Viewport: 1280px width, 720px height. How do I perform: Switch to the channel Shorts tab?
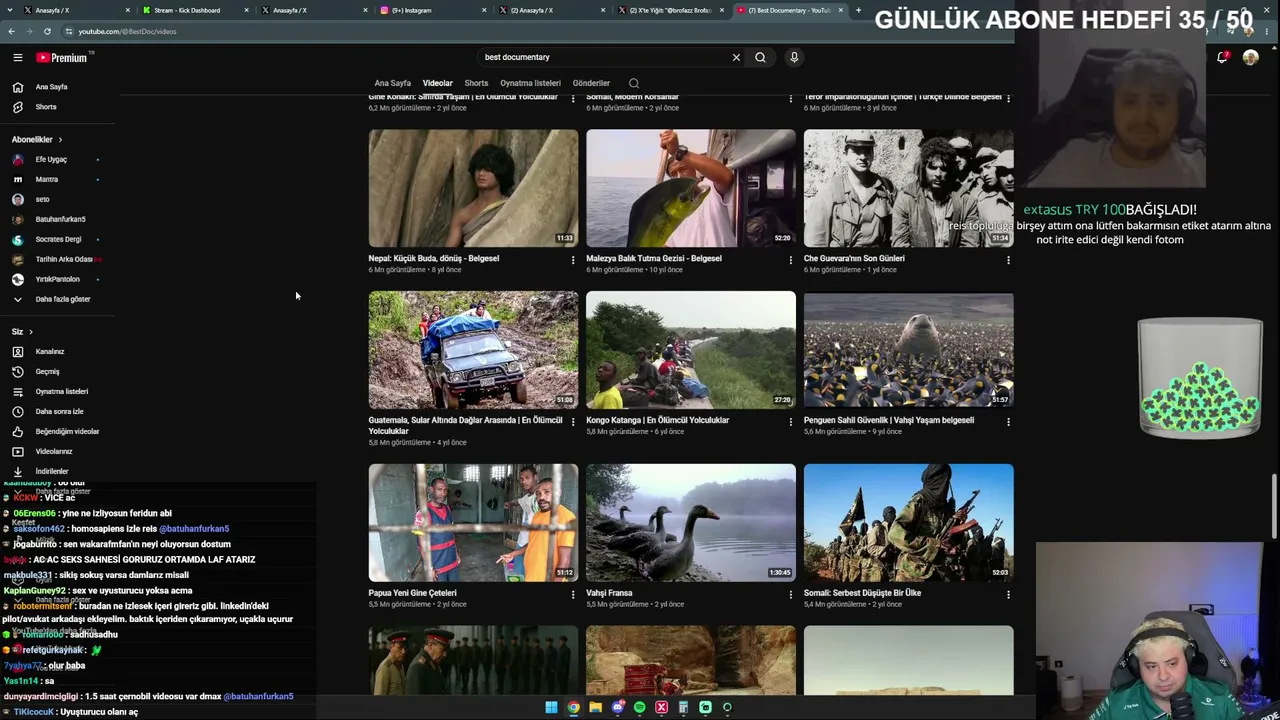(476, 83)
